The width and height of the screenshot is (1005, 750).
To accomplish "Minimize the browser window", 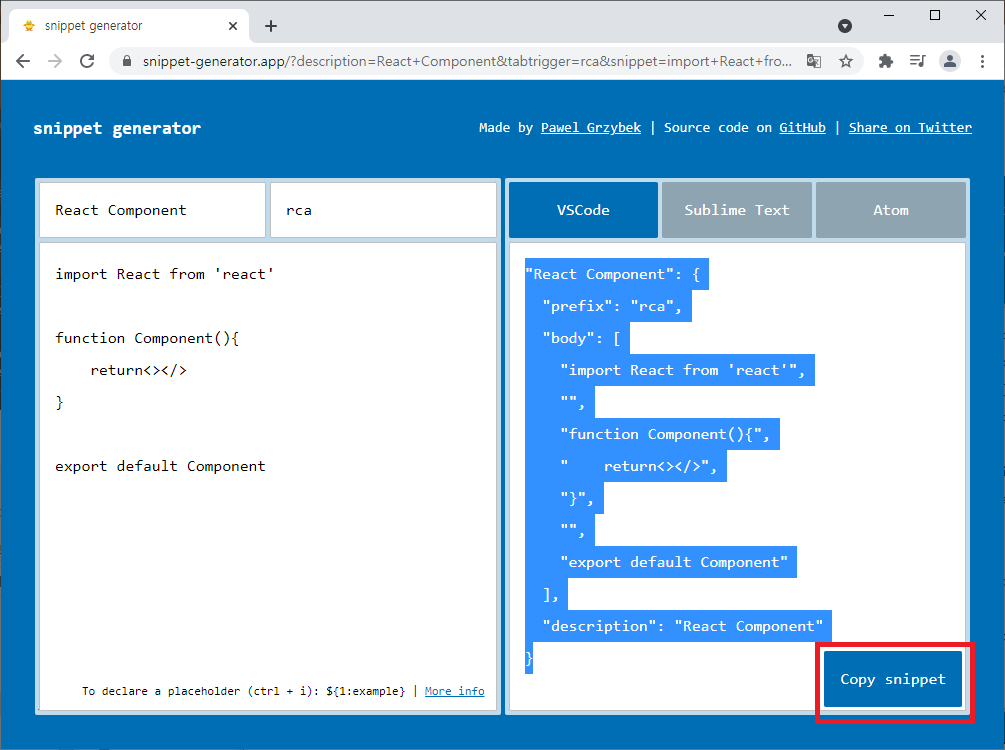I will pos(889,15).
